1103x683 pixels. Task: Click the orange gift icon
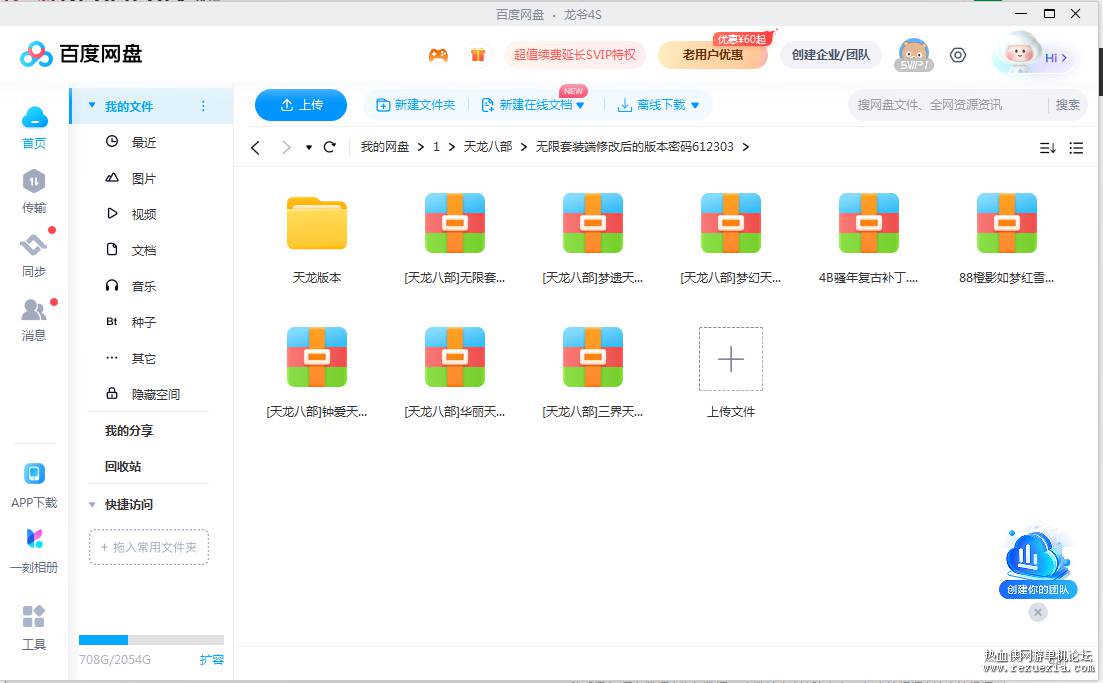(x=478, y=55)
